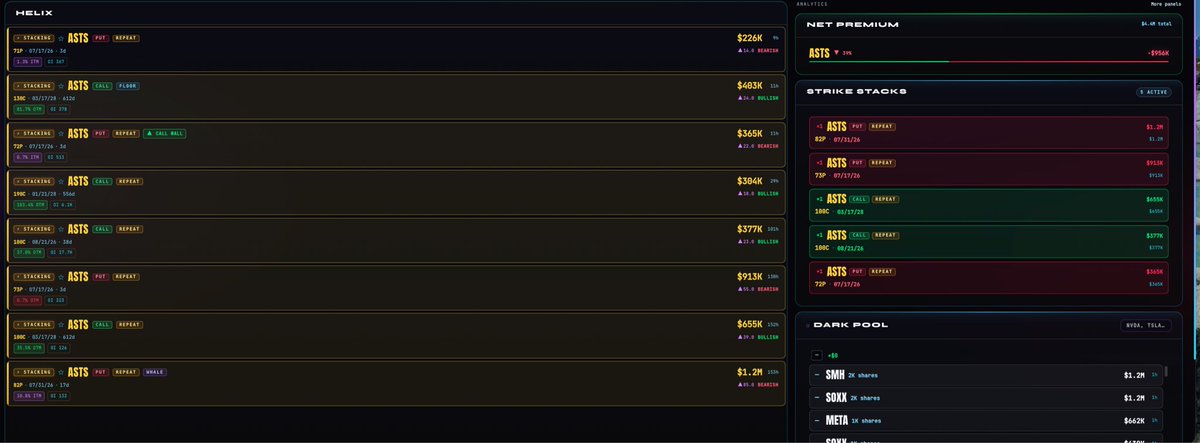Image resolution: width=1200 pixels, height=443 pixels.
Task: Click STACKING badge on the 82P whale row
Action: [33, 372]
